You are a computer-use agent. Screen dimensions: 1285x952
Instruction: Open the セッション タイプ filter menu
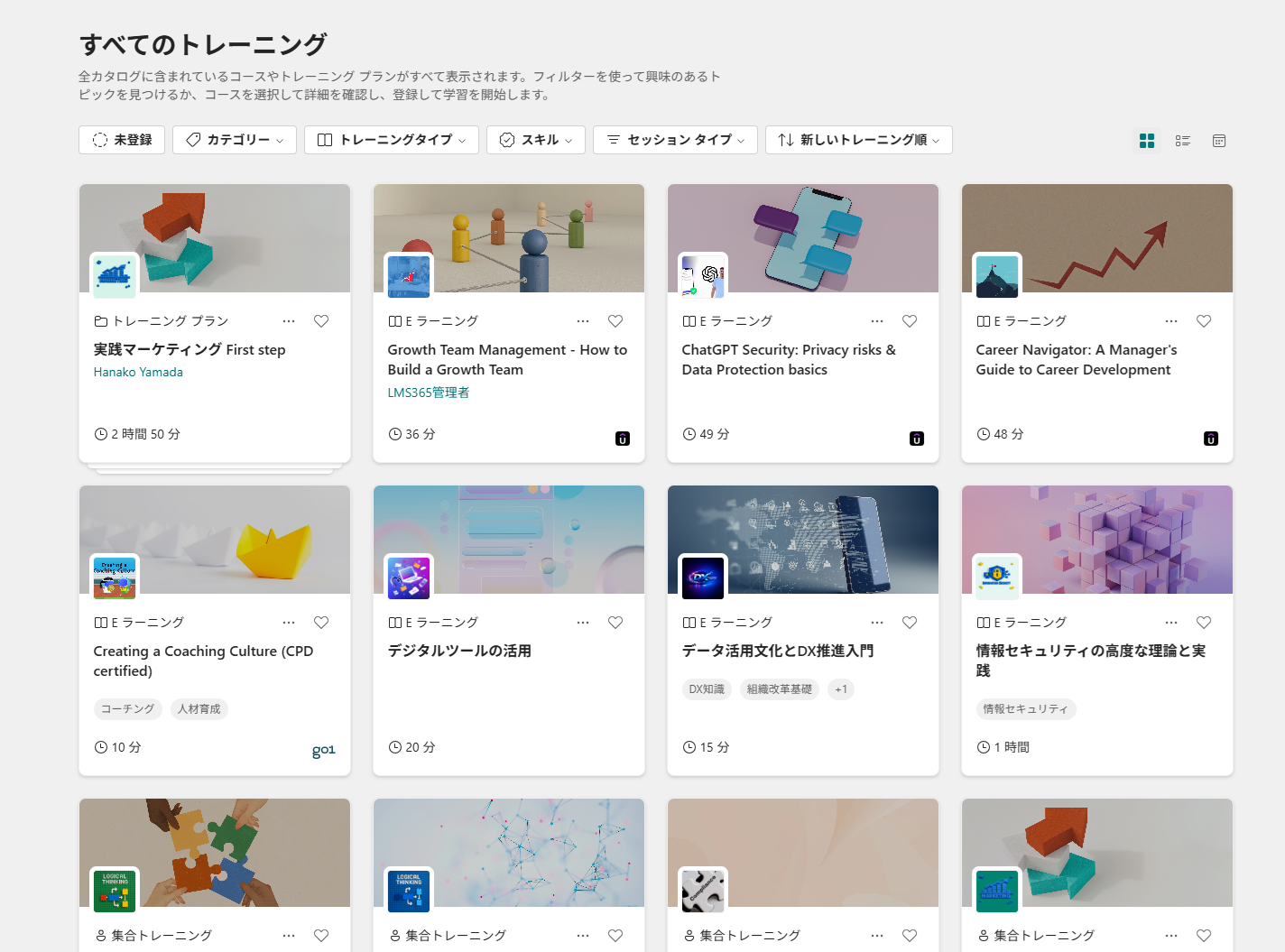(675, 140)
